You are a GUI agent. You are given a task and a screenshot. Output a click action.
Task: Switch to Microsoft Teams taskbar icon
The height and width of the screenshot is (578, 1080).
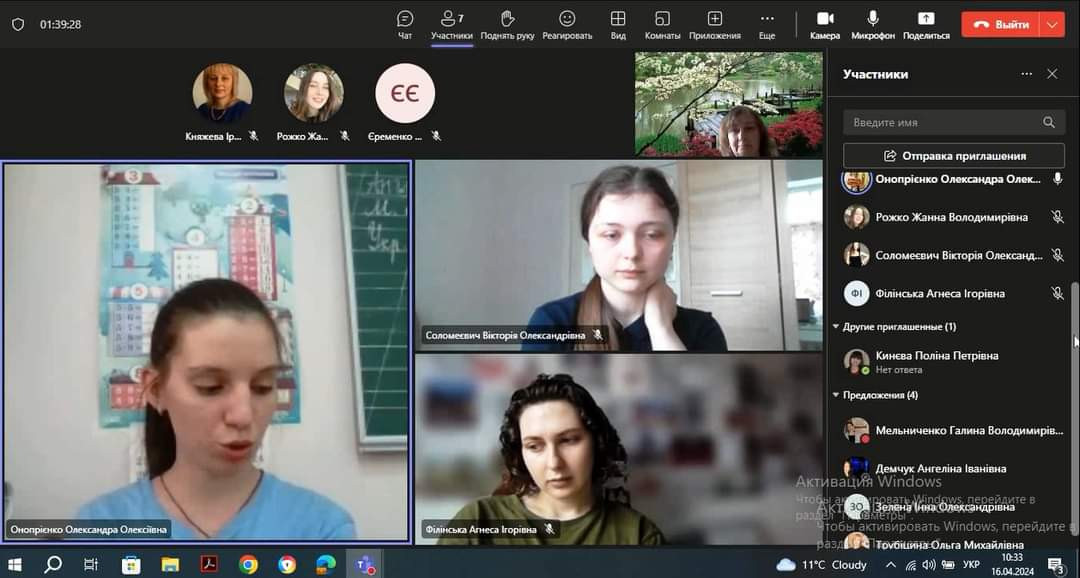coord(364,565)
